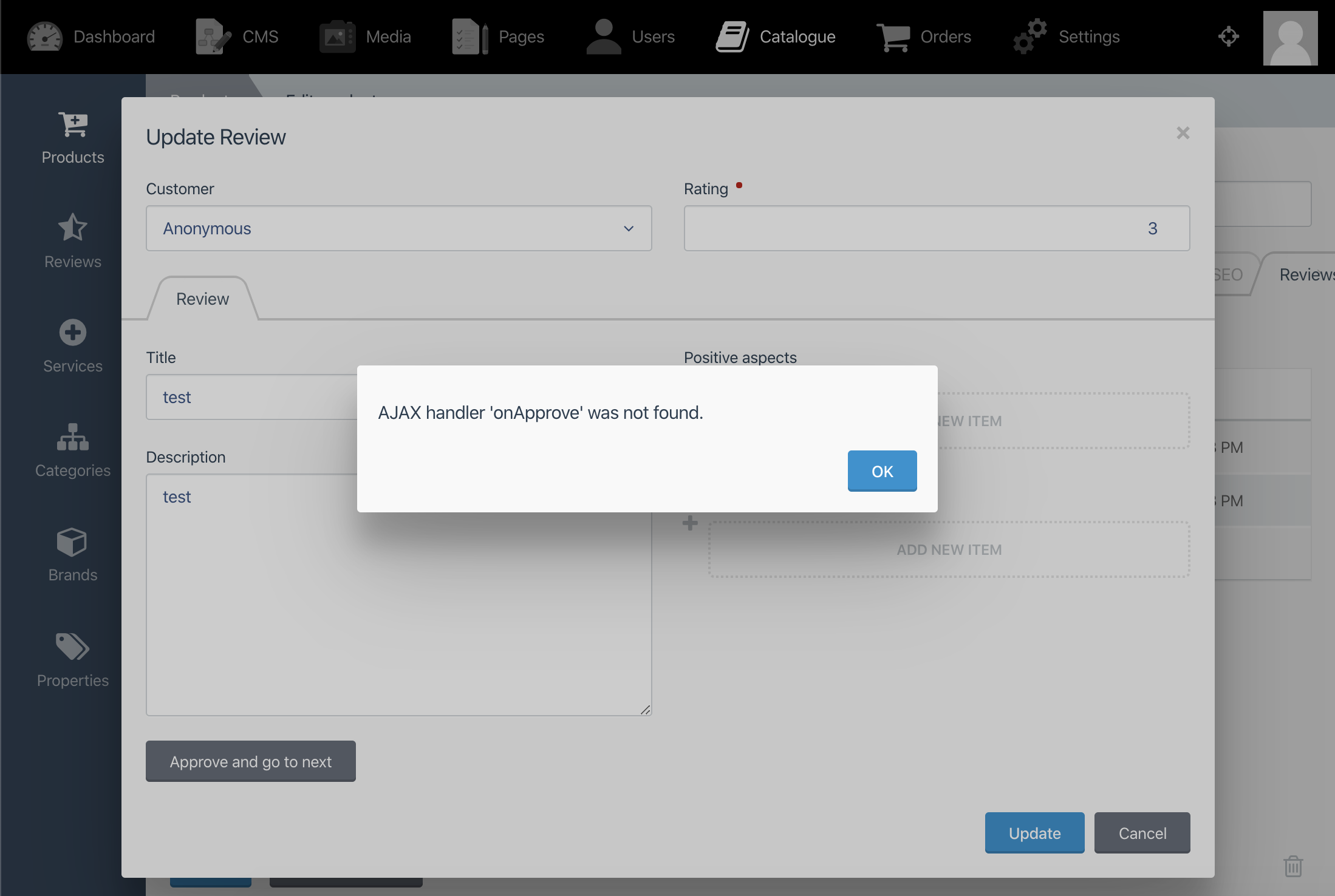Screen dimensions: 1335x896
Task: Click OK in the AJAX error dialog
Action: tap(882, 471)
